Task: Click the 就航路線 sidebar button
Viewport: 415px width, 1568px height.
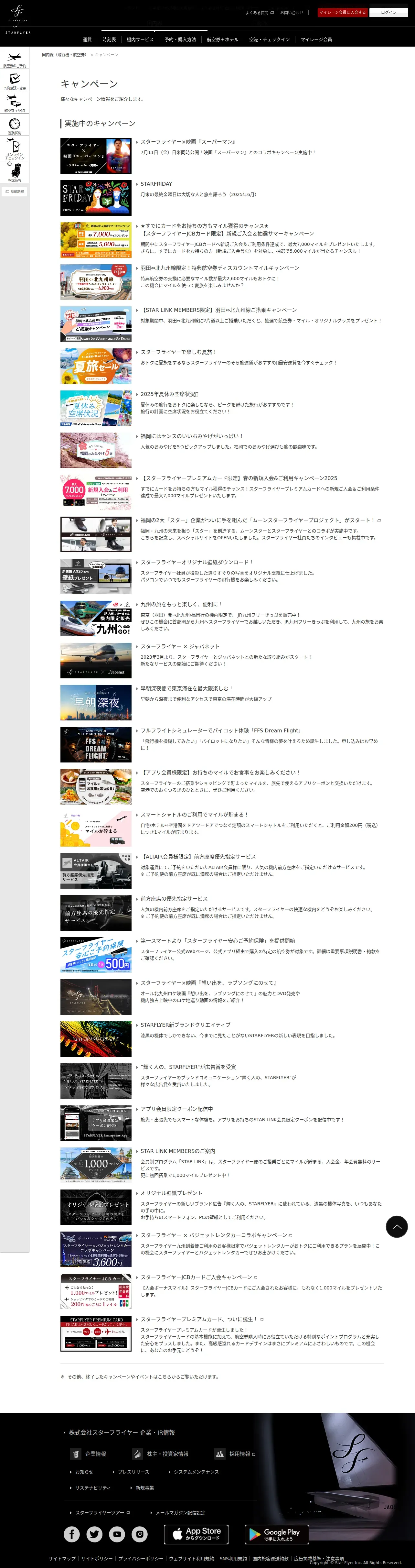Action: (x=15, y=192)
